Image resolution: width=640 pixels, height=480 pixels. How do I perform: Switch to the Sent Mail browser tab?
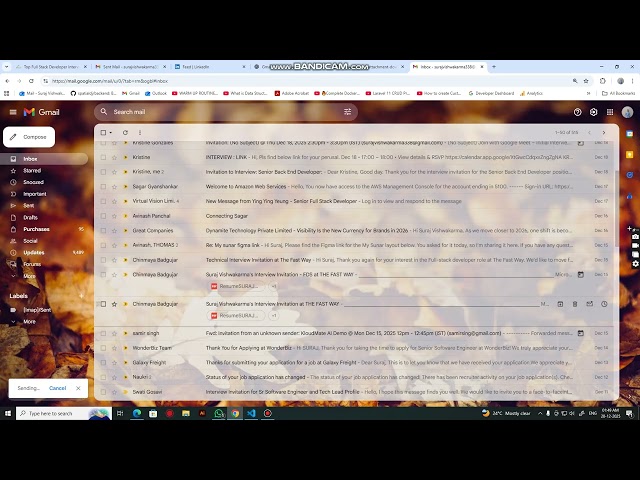point(131,67)
